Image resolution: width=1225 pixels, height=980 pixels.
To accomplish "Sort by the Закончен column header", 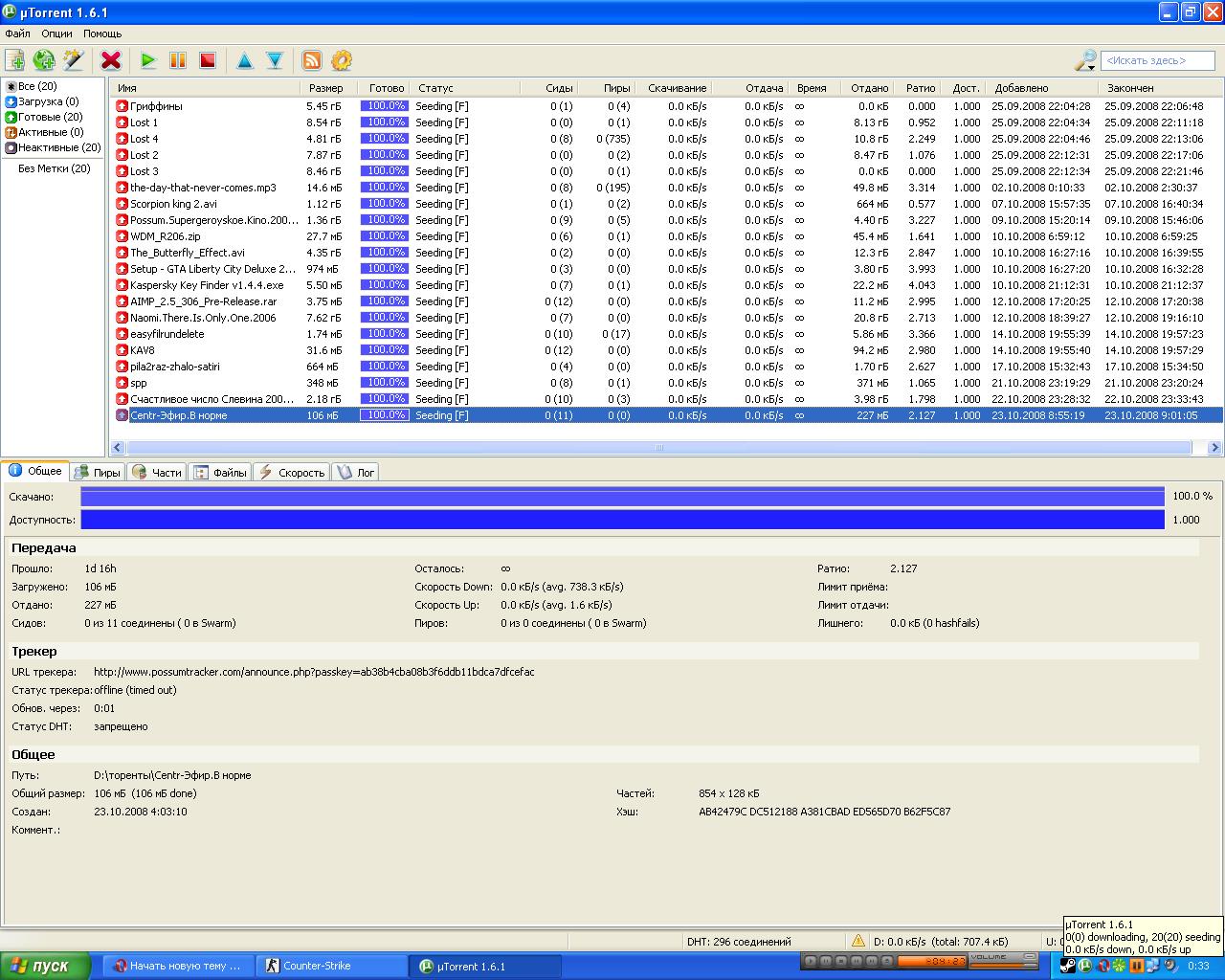I will pos(1162,88).
